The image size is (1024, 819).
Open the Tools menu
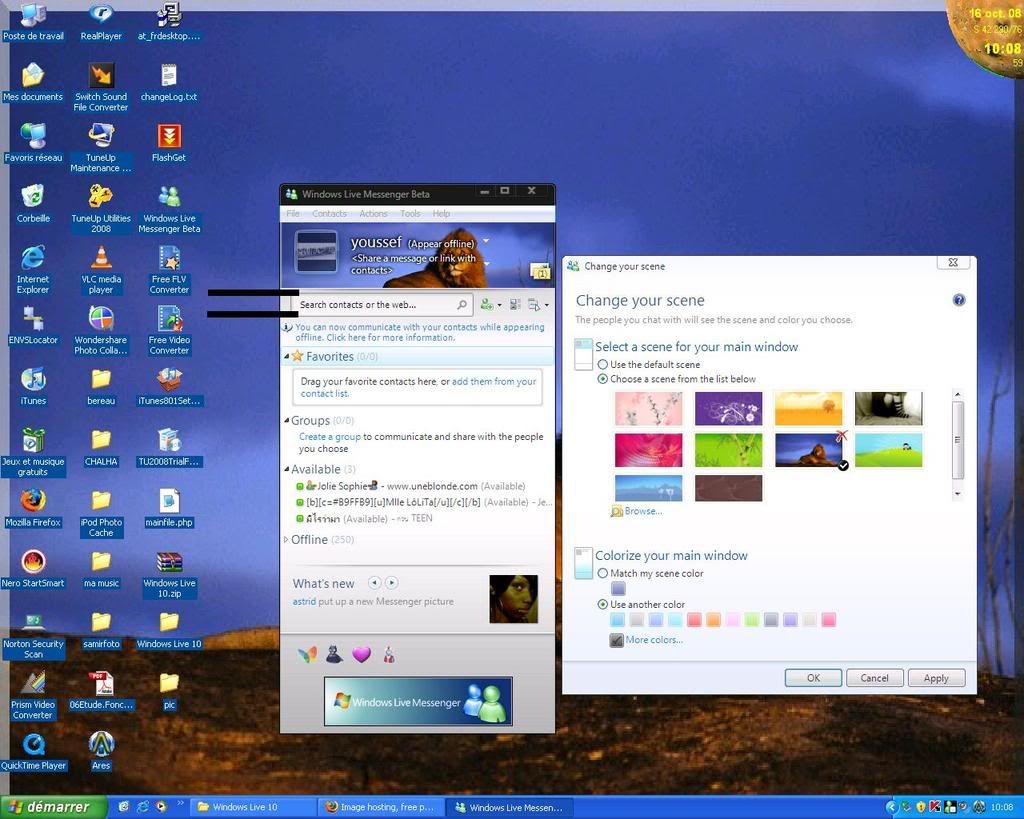(x=410, y=214)
